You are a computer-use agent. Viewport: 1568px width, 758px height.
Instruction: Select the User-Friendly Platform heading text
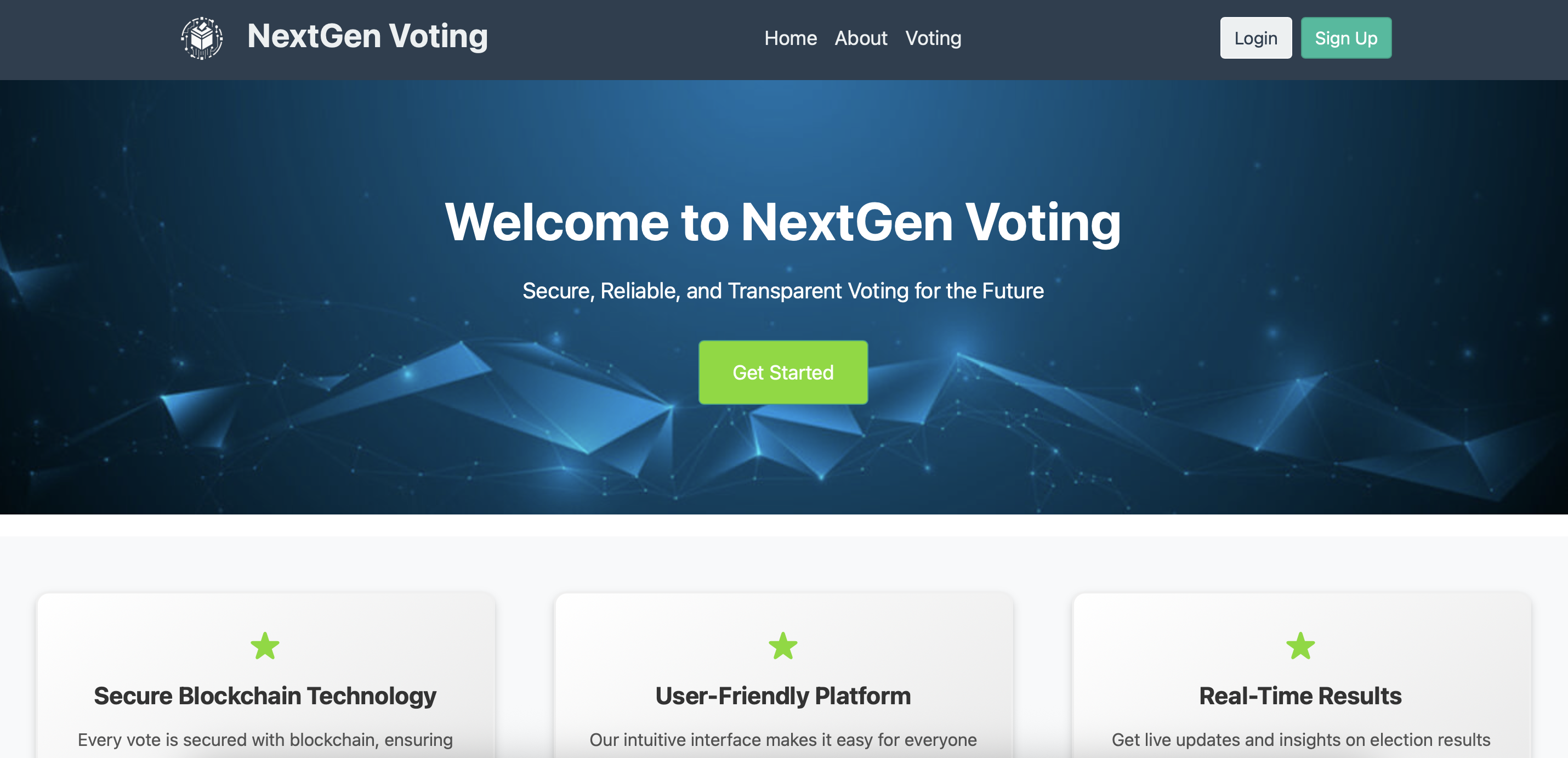pyautogui.click(x=783, y=695)
